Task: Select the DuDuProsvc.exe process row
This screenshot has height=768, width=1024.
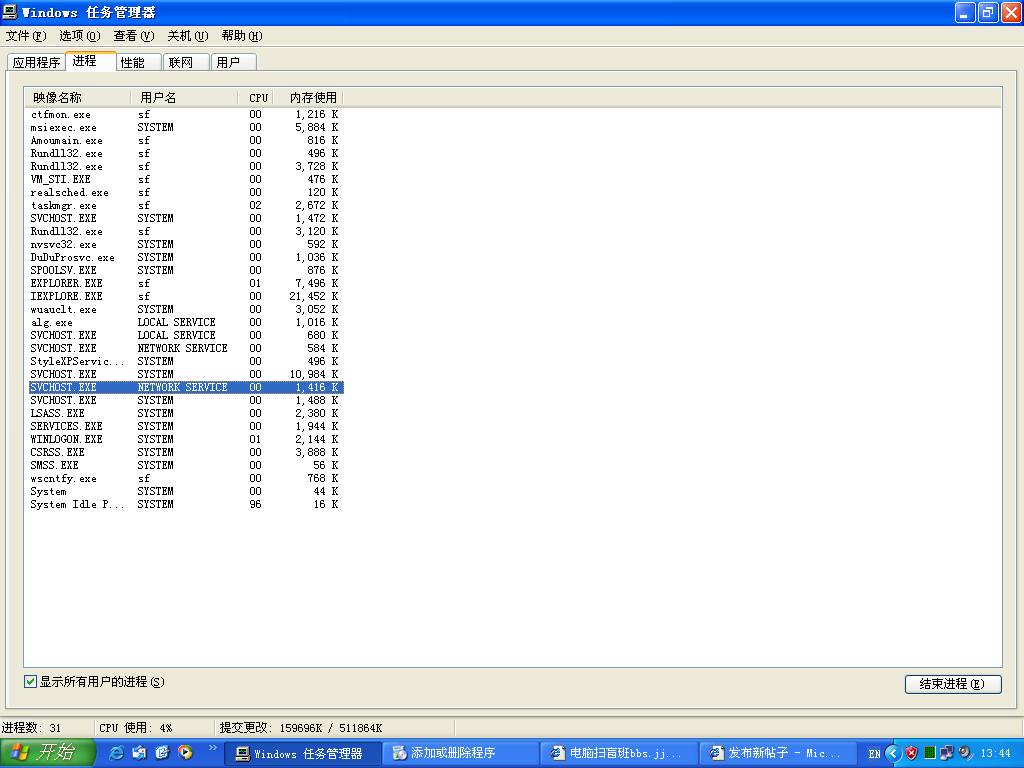Action: point(185,257)
